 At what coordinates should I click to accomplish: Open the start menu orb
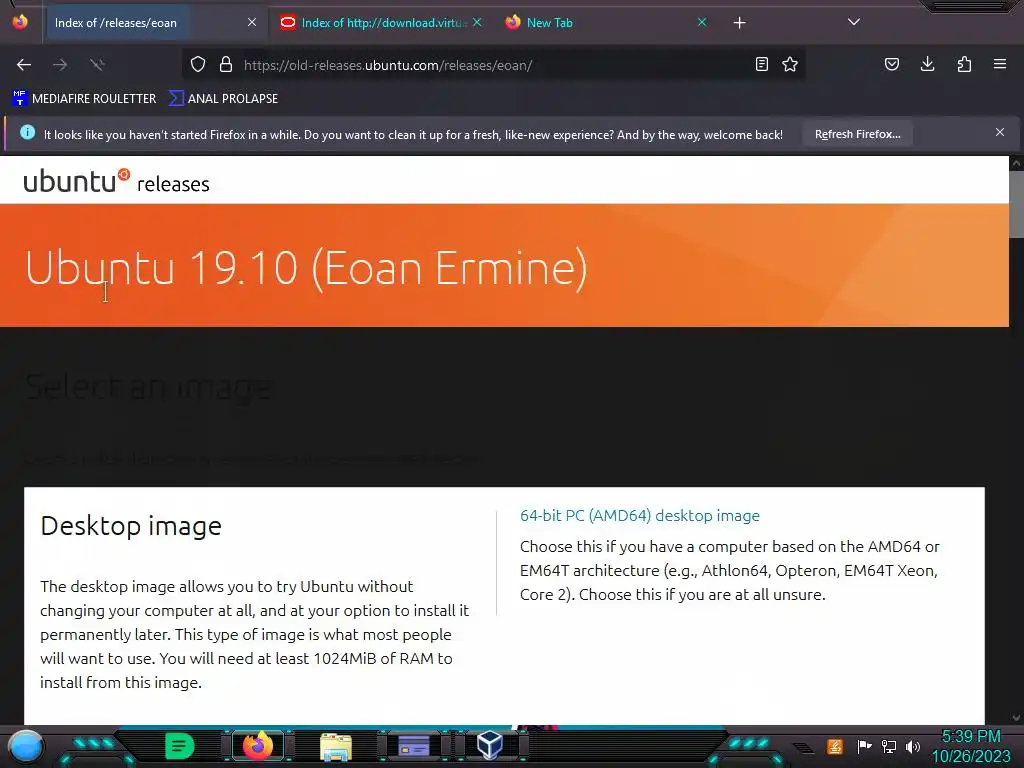coord(26,746)
